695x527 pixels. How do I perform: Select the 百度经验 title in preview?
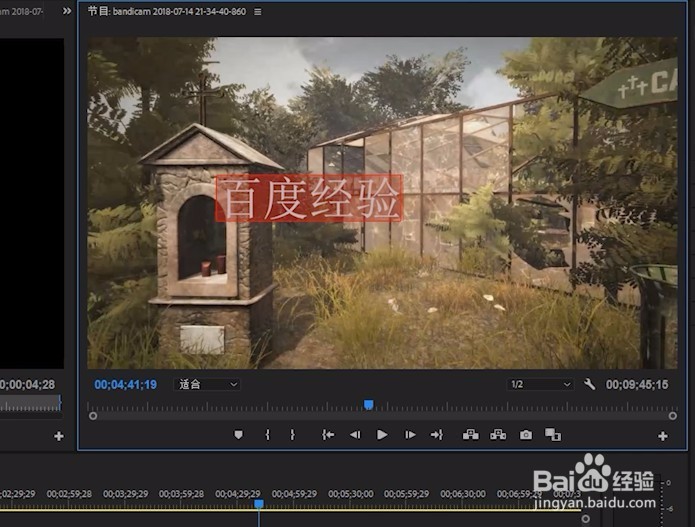[309, 198]
